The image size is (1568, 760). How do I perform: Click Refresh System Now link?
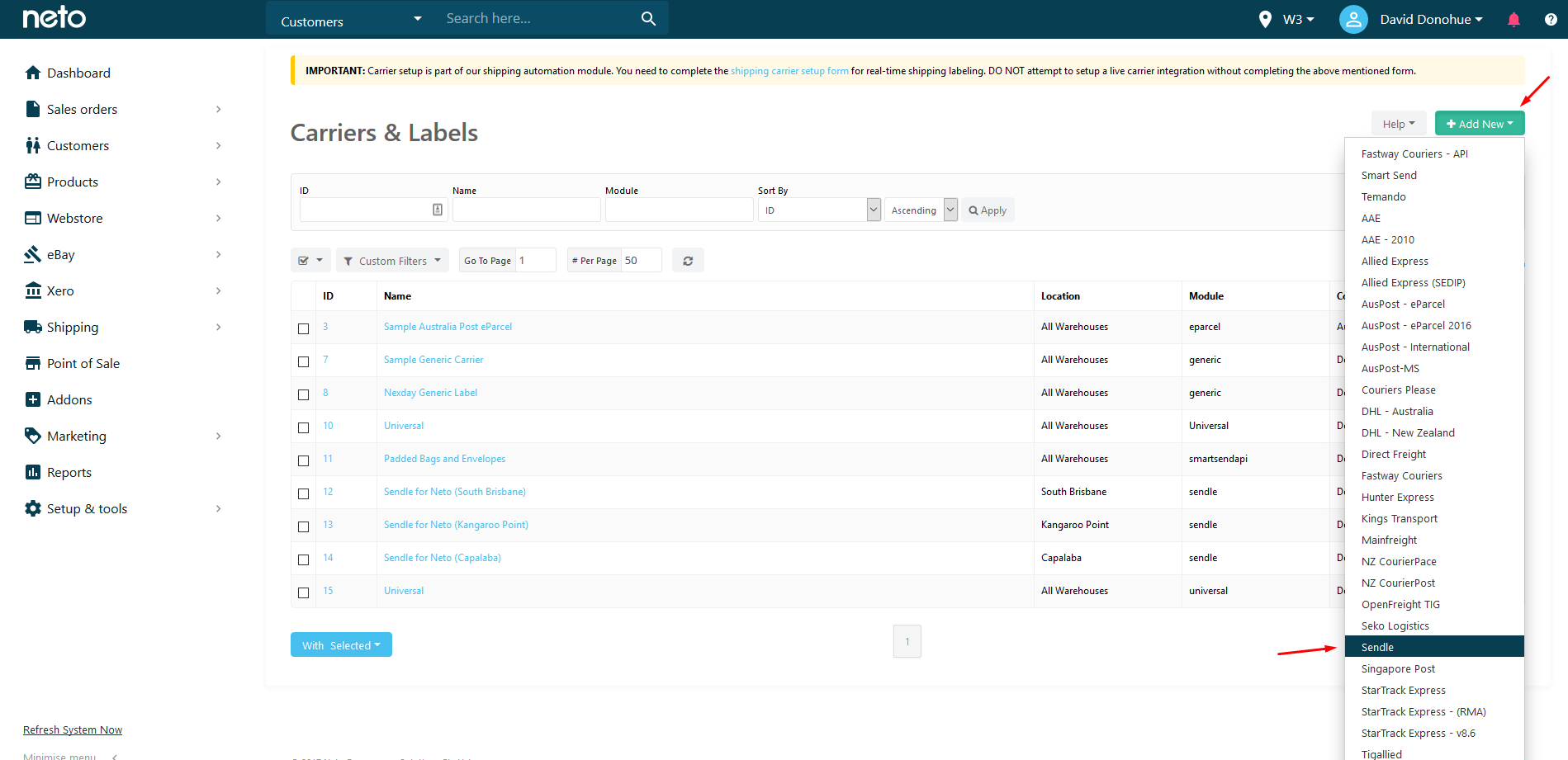point(73,729)
